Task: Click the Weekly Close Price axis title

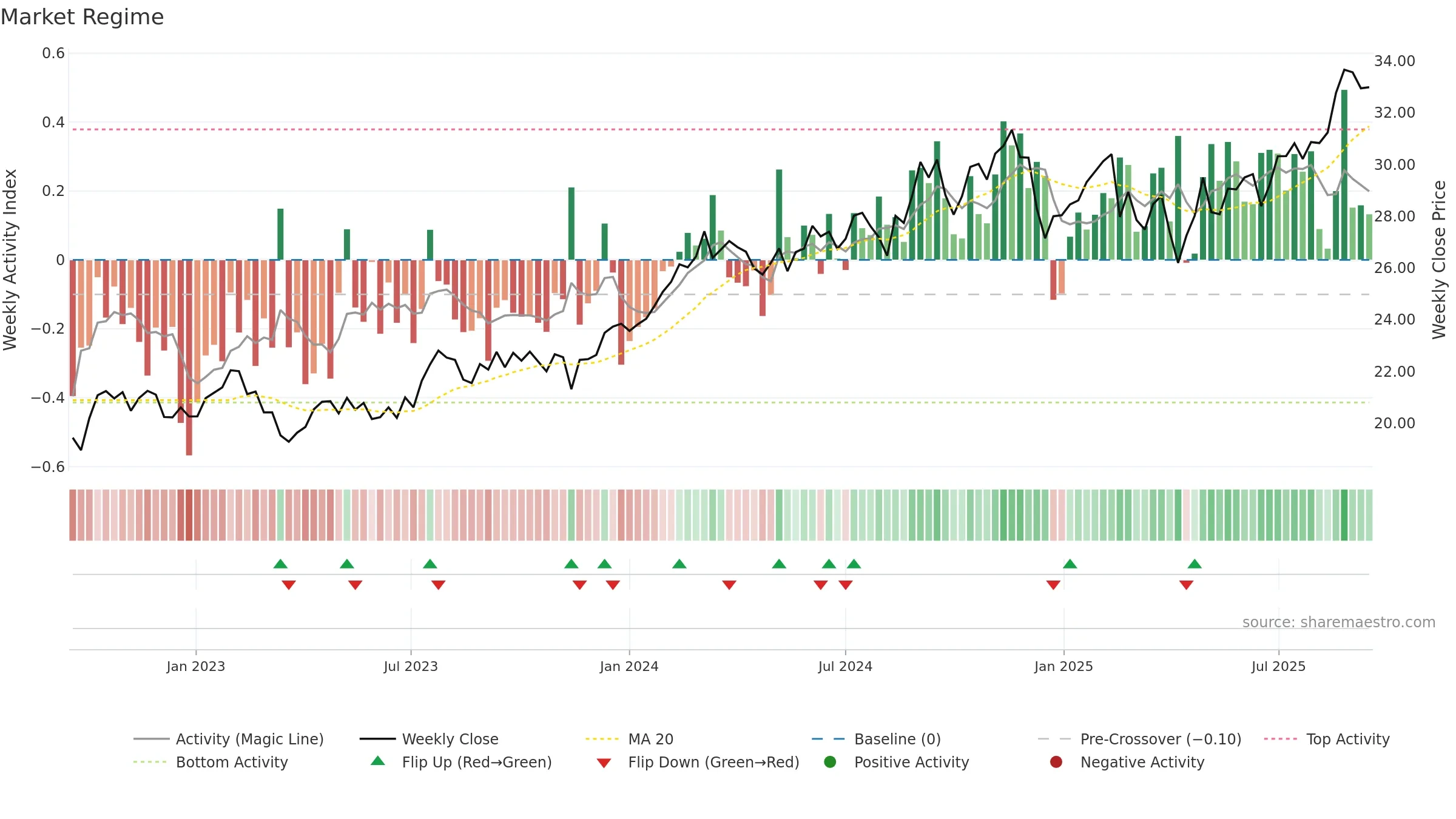Action: click(x=1439, y=260)
